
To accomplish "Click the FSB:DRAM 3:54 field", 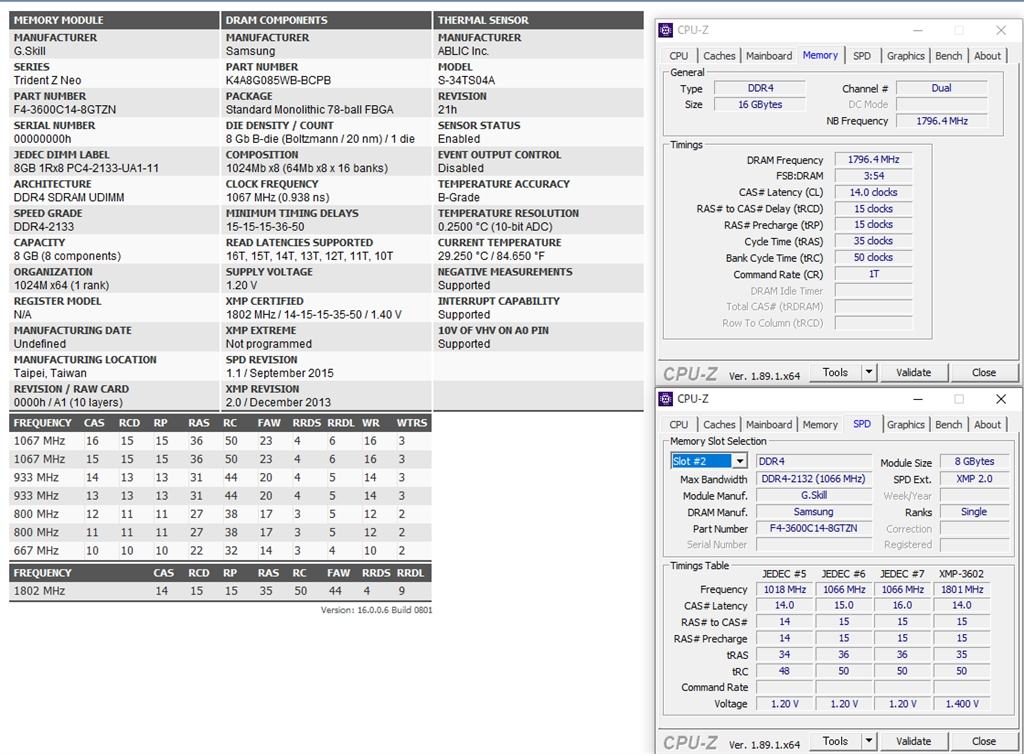I will point(873,176).
